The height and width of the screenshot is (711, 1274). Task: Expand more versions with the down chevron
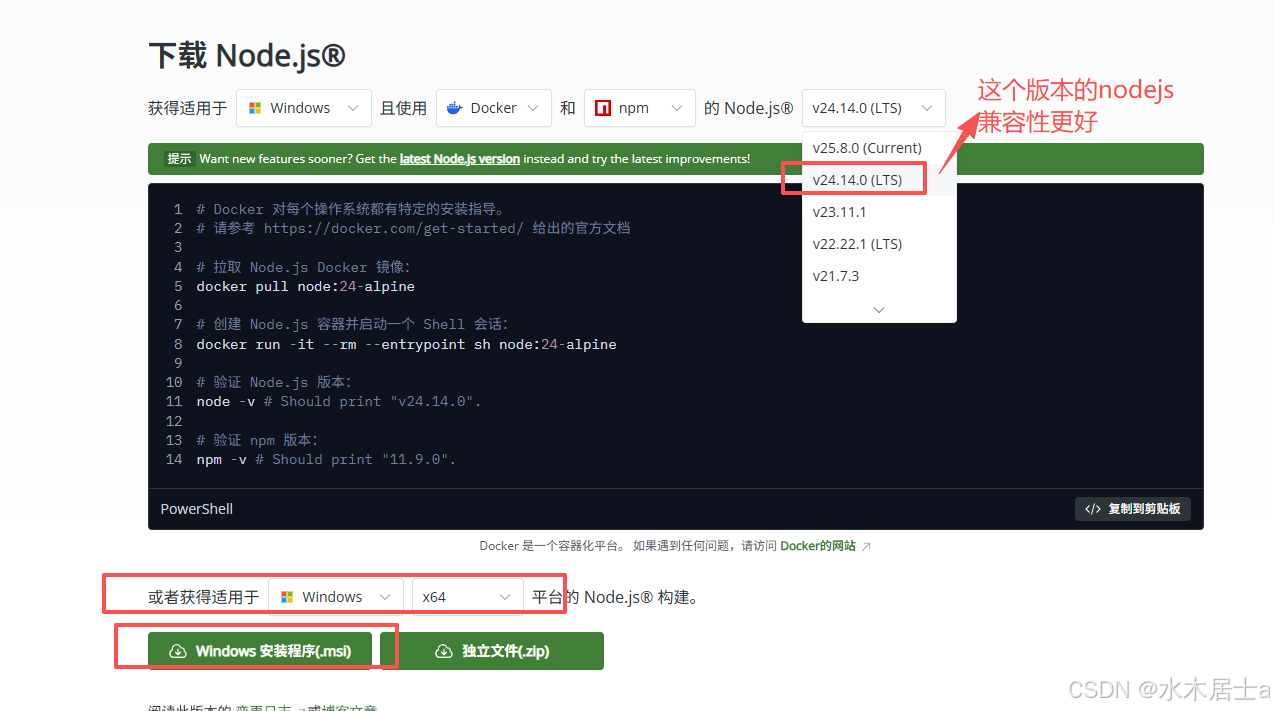click(x=879, y=310)
